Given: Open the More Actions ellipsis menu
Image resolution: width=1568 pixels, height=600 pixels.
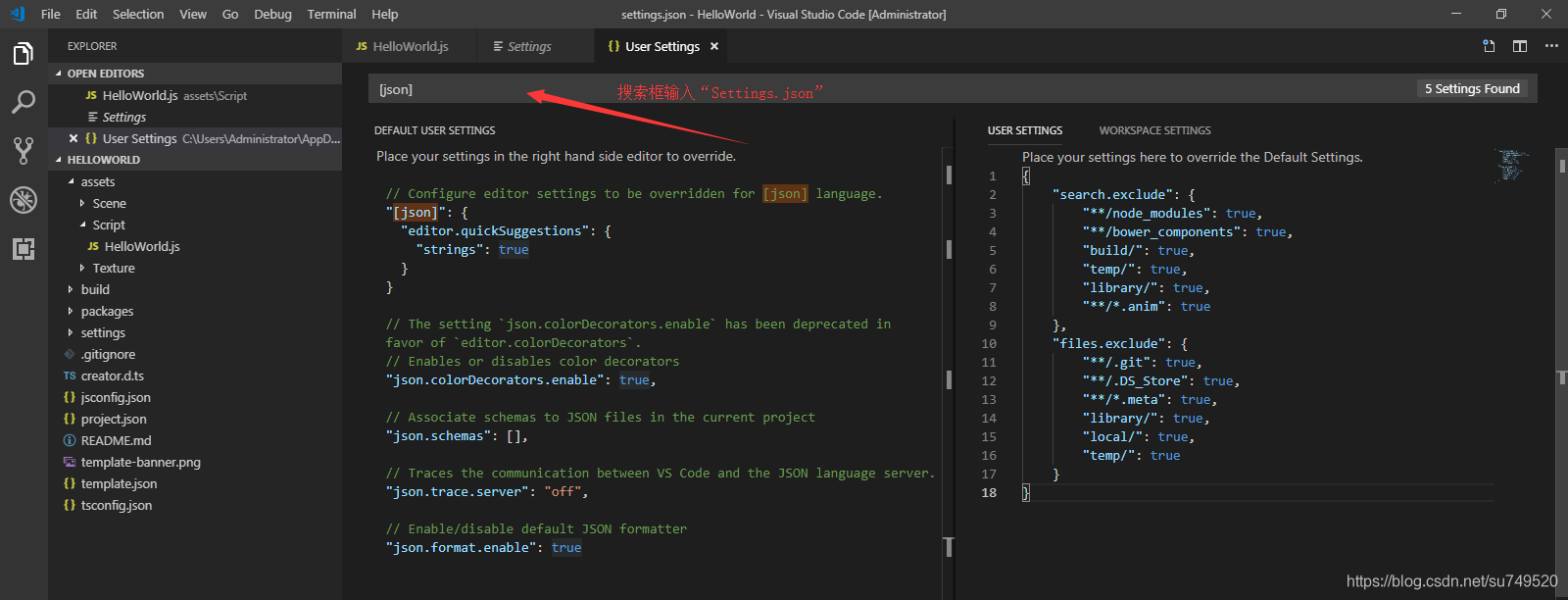Looking at the screenshot, I should [1551, 46].
